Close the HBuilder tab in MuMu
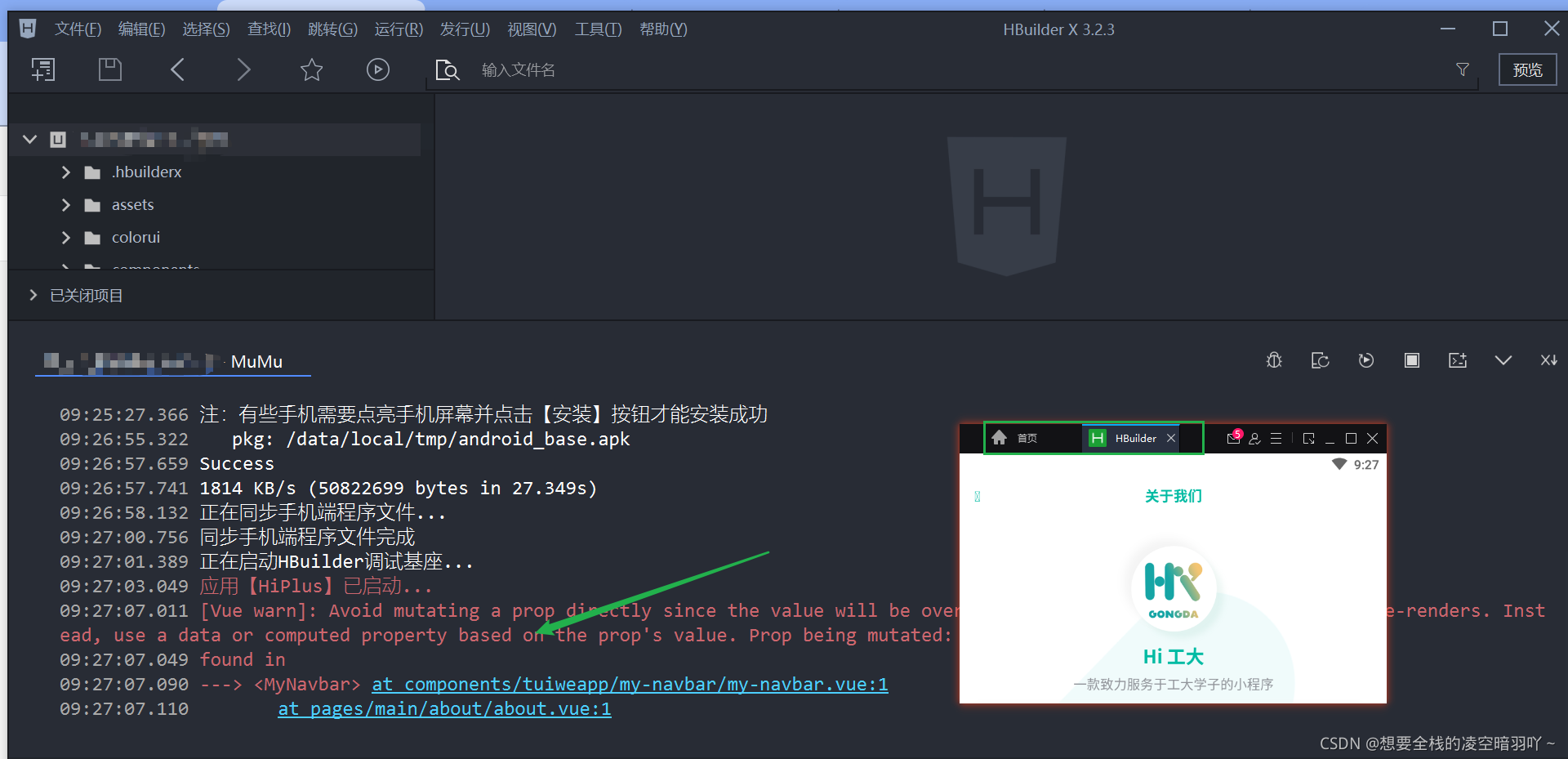Viewport: 1568px width, 759px height. [x=1171, y=439]
